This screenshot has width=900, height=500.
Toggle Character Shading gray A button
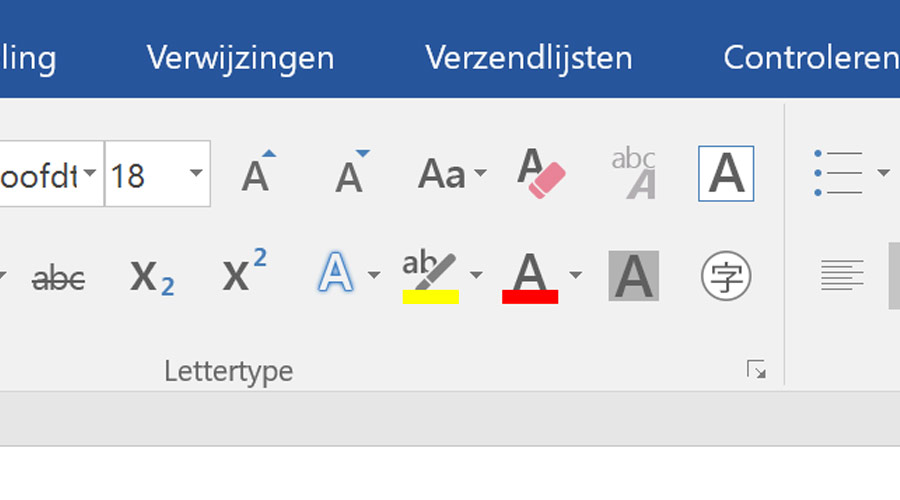click(634, 276)
